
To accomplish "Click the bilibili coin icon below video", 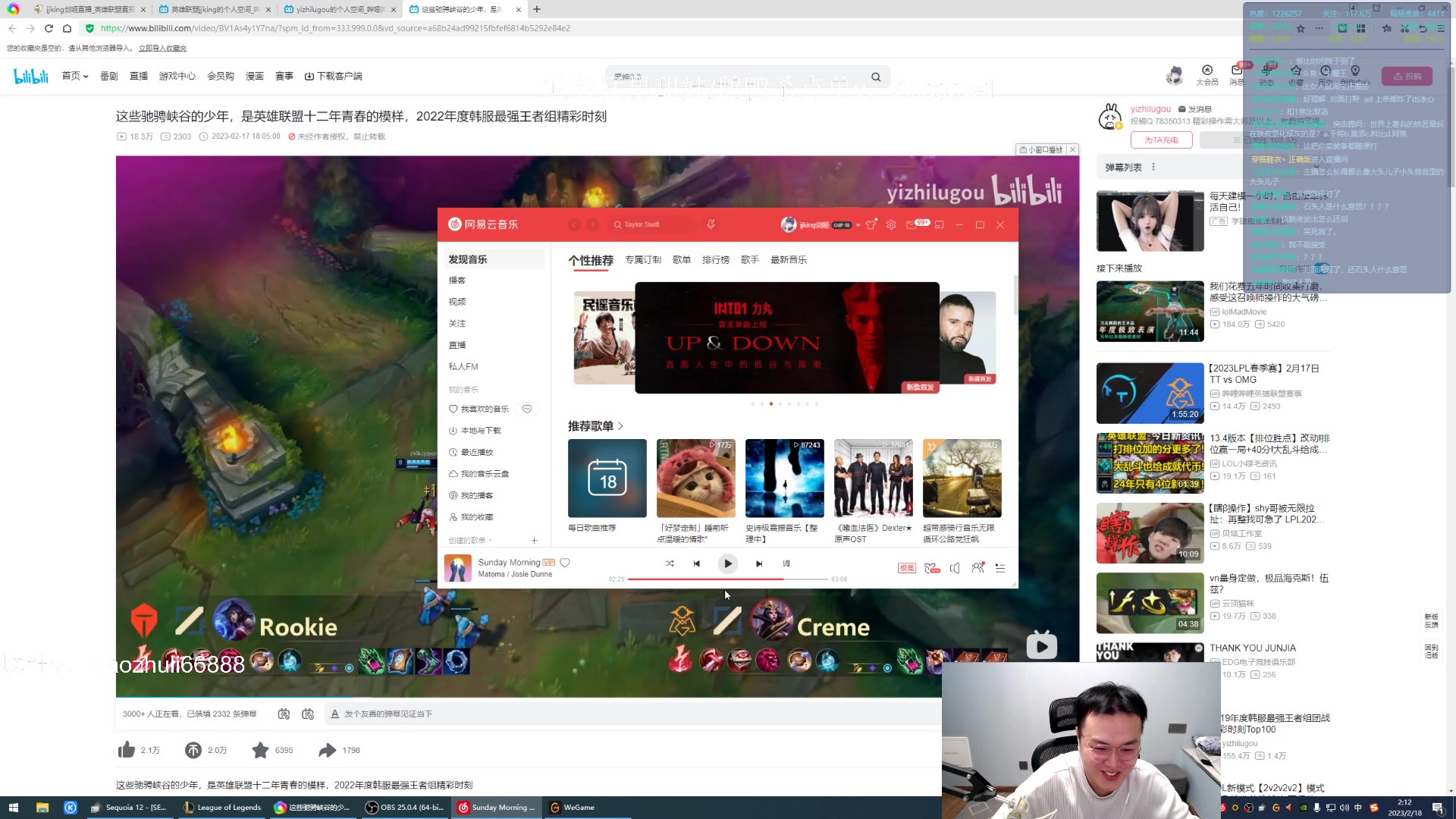I will click(x=193, y=750).
